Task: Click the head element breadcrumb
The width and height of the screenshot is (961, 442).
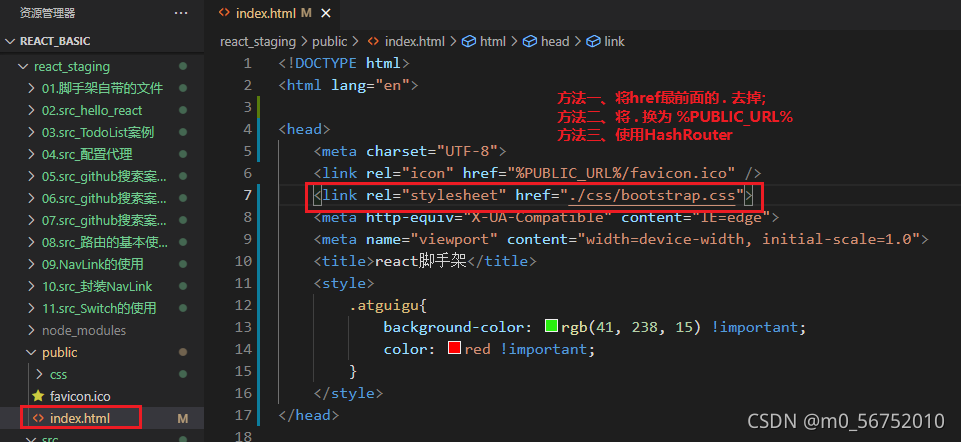Action: [x=555, y=42]
